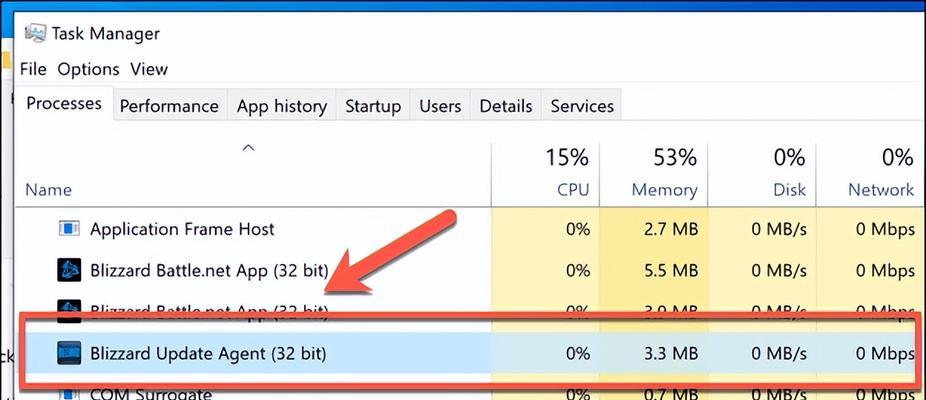Click the Blizzard Update Agent icon

tap(69, 354)
